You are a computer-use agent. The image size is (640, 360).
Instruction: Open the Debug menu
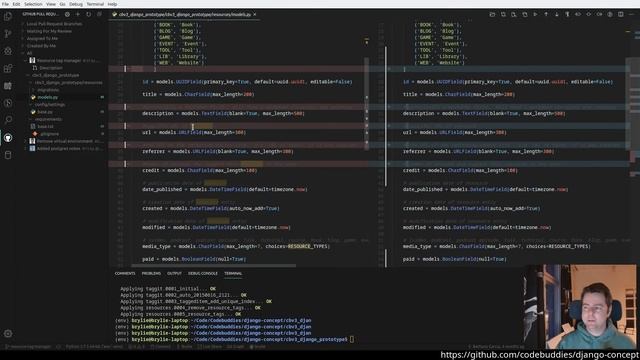76,4
